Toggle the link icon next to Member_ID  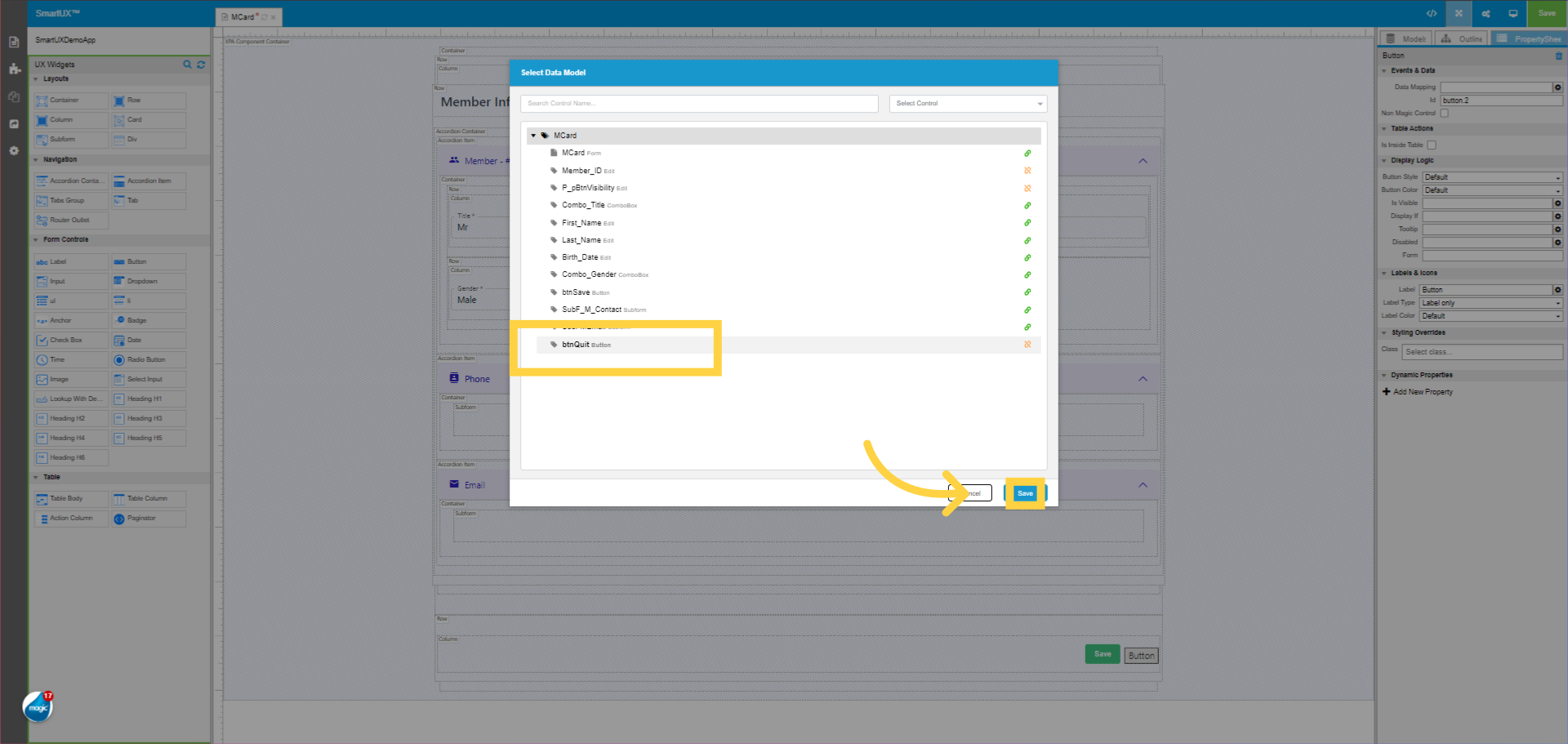click(x=1027, y=171)
